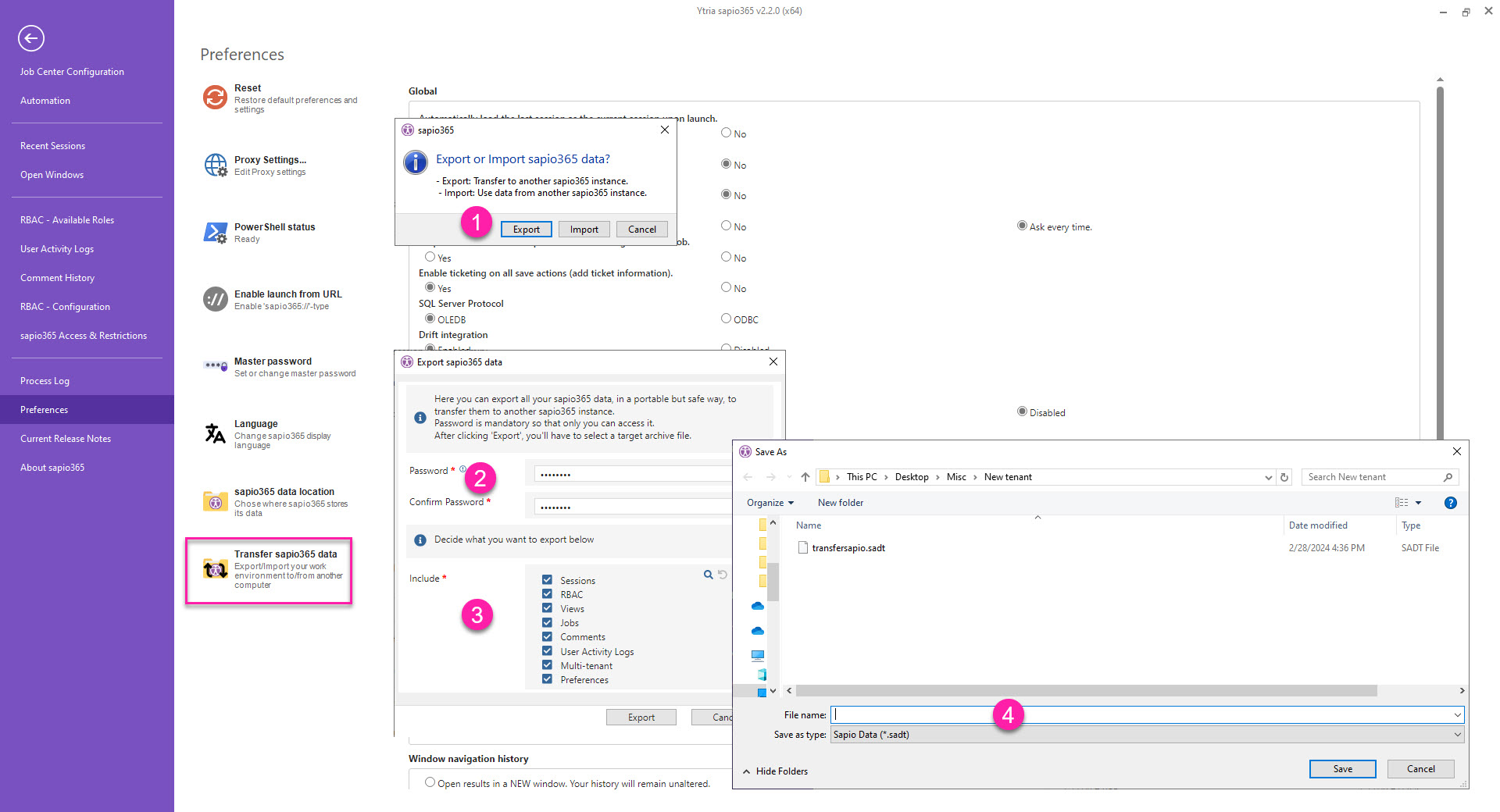The image size is (1500, 812).
Task: Close the Save As dialog
Action: [x=1456, y=451]
